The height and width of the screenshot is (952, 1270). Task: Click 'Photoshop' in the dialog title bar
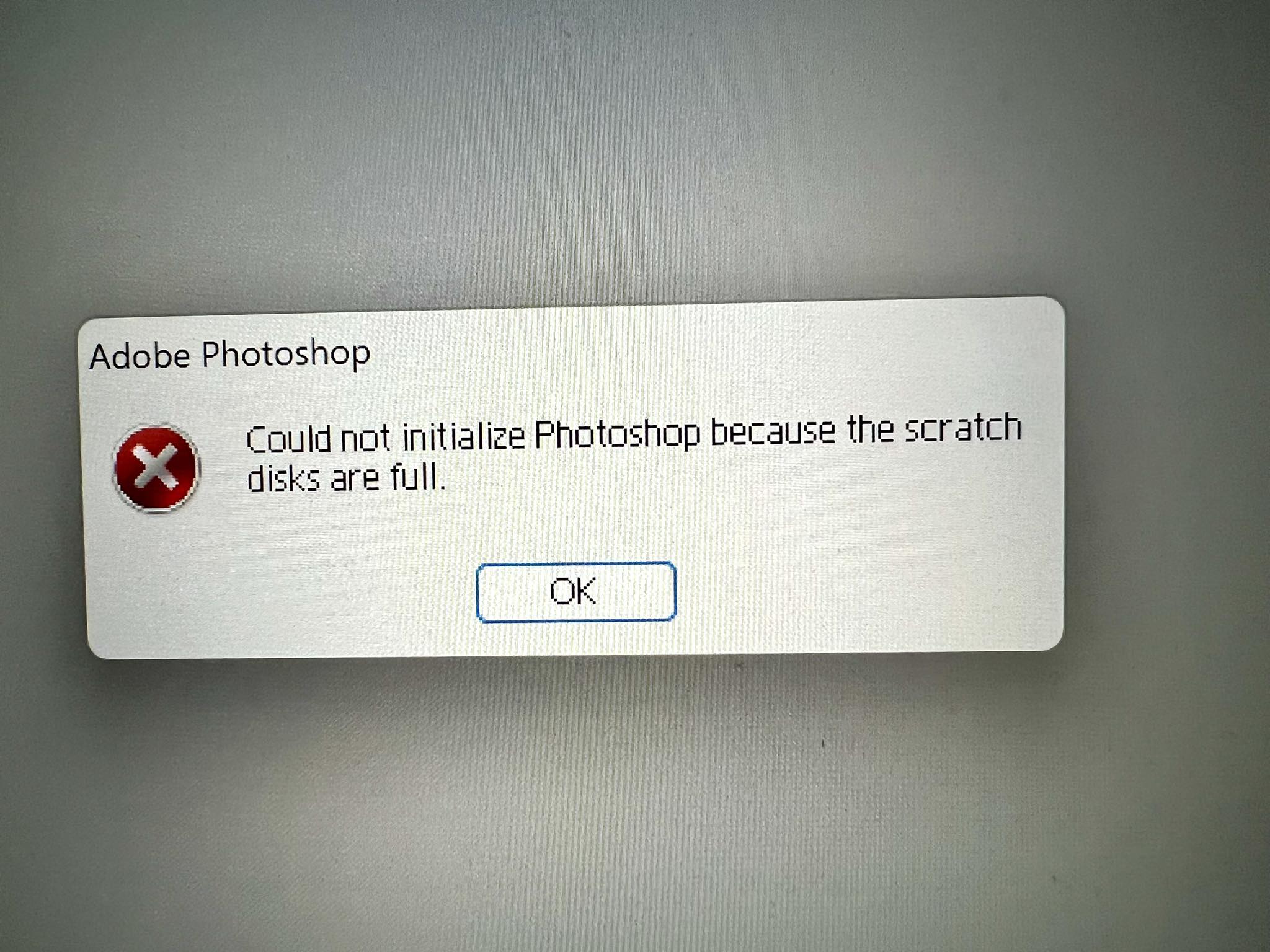pos(286,355)
